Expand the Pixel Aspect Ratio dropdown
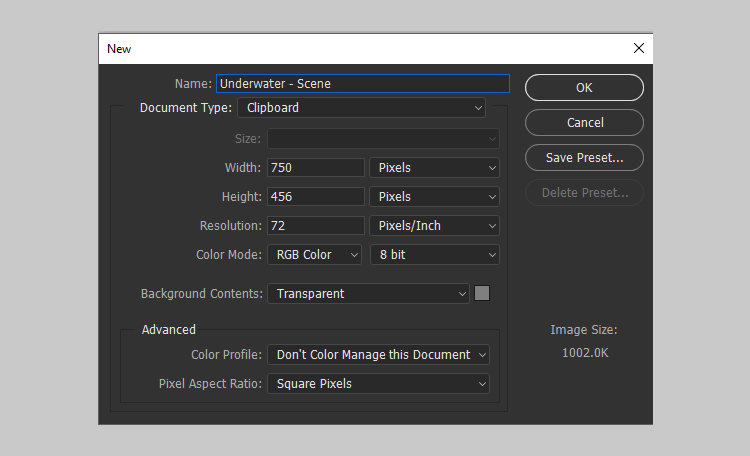The image size is (750, 456). (378, 384)
